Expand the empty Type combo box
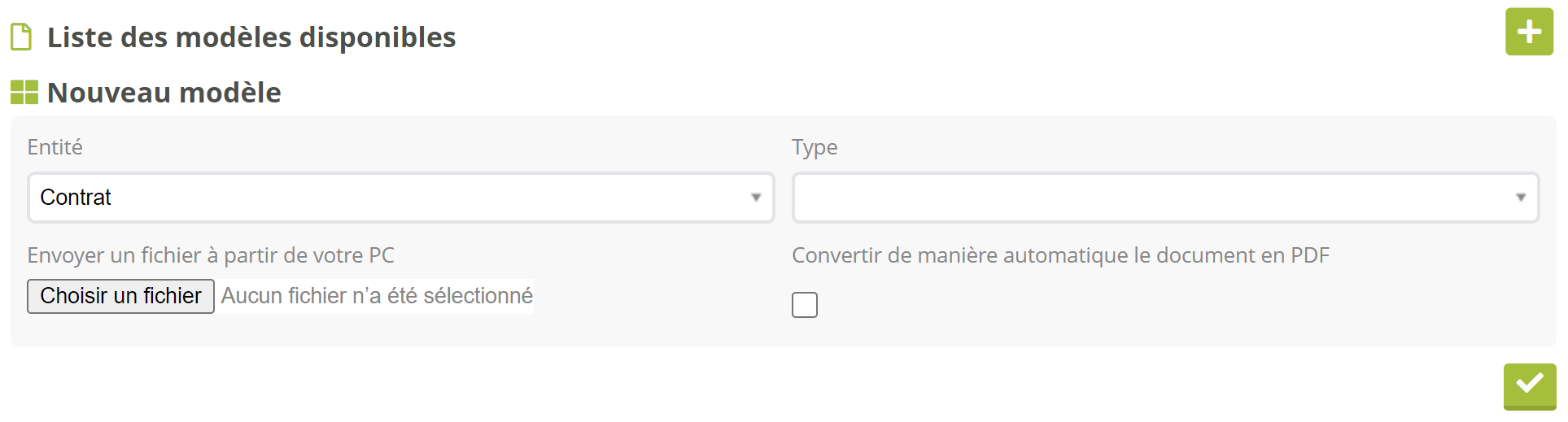Image resolution: width=1568 pixels, height=422 pixels. 1165,198
